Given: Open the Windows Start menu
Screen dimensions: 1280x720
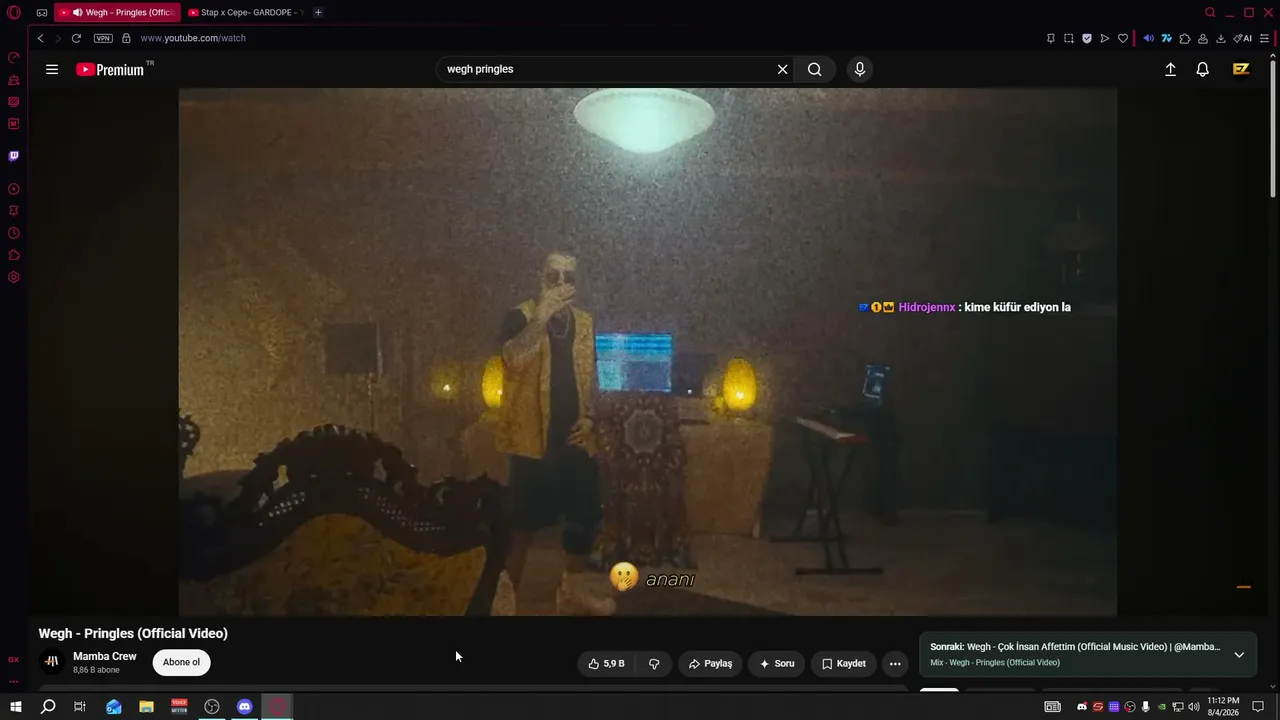Looking at the screenshot, I should coord(15,707).
